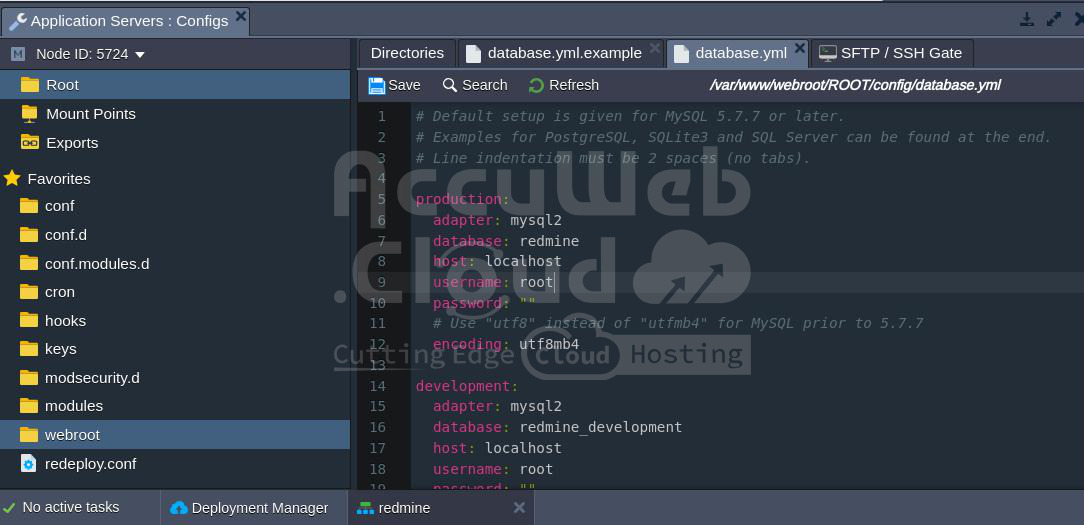Click the Search magnifier icon in editor toolbar
Viewport: 1084px width, 525px height.
pyautogui.click(x=450, y=85)
